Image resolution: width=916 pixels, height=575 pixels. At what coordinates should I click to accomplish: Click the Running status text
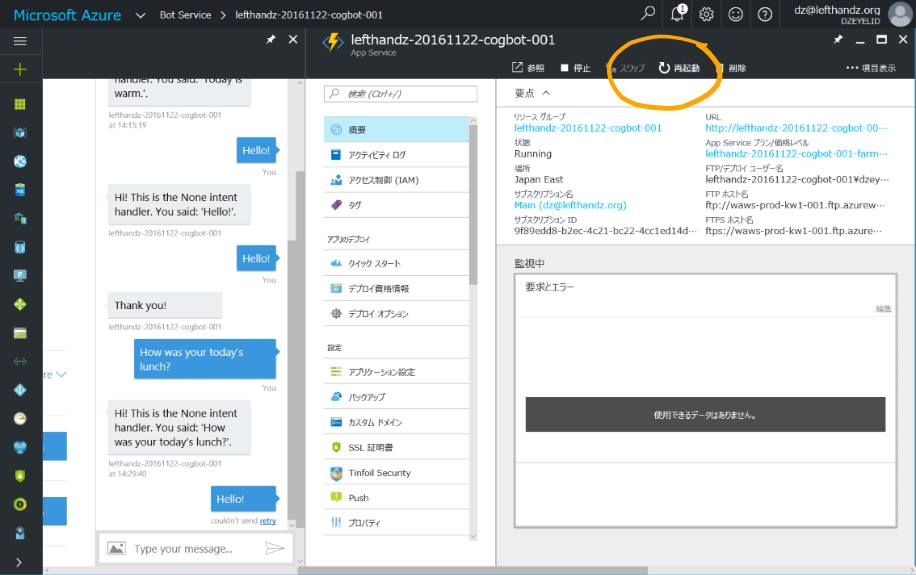tap(533, 154)
